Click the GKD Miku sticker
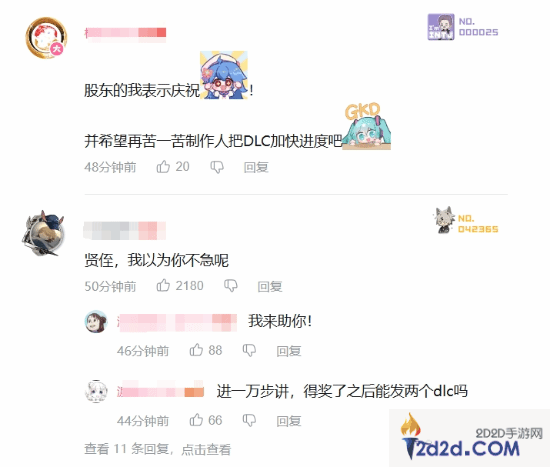This screenshot has height=467, width=550. click(x=367, y=126)
